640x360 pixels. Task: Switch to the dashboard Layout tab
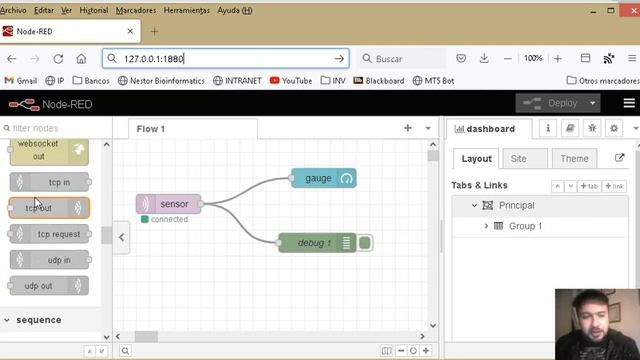click(476, 159)
